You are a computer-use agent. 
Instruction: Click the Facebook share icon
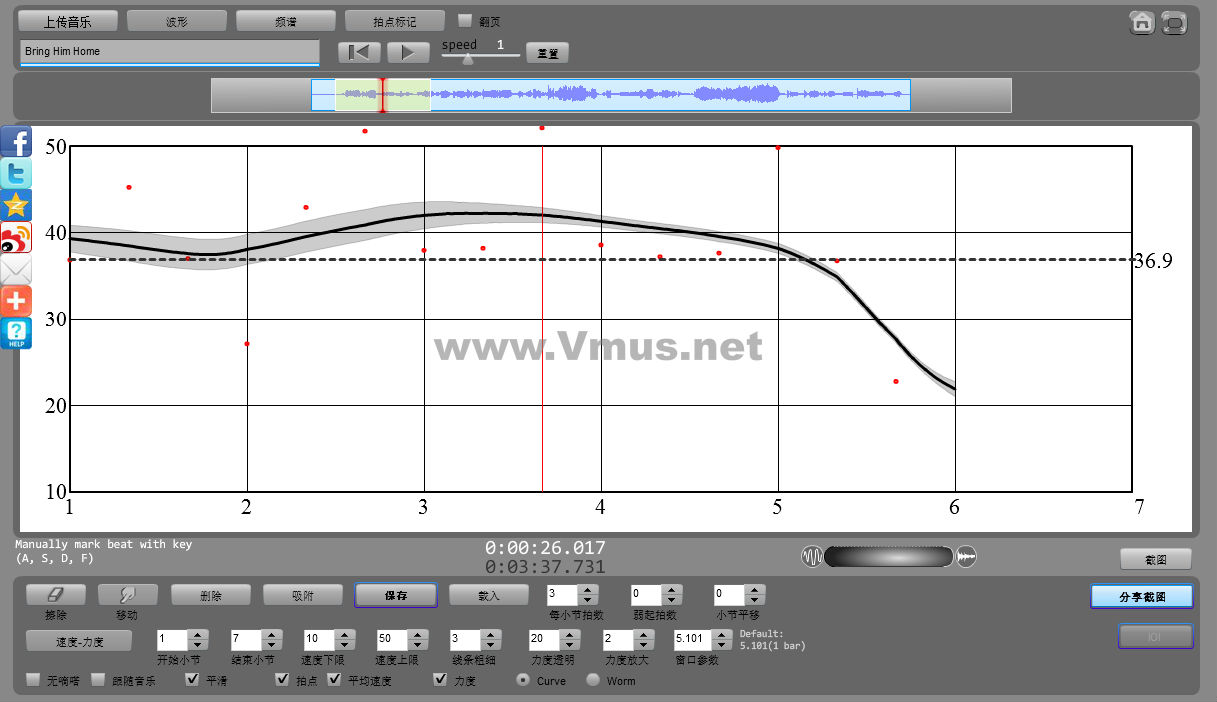pos(16,141)
